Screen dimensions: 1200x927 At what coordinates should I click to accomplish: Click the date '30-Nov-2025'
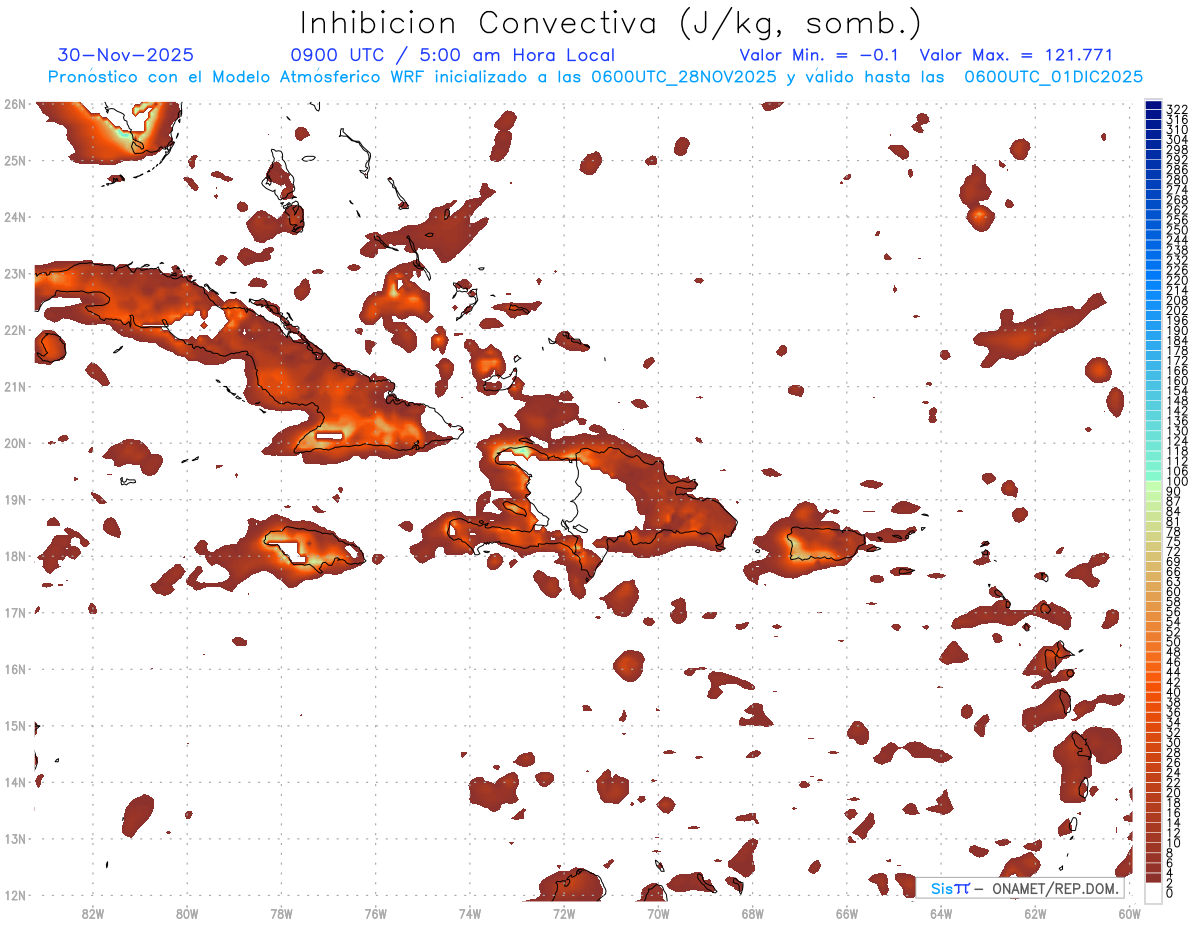126,55
